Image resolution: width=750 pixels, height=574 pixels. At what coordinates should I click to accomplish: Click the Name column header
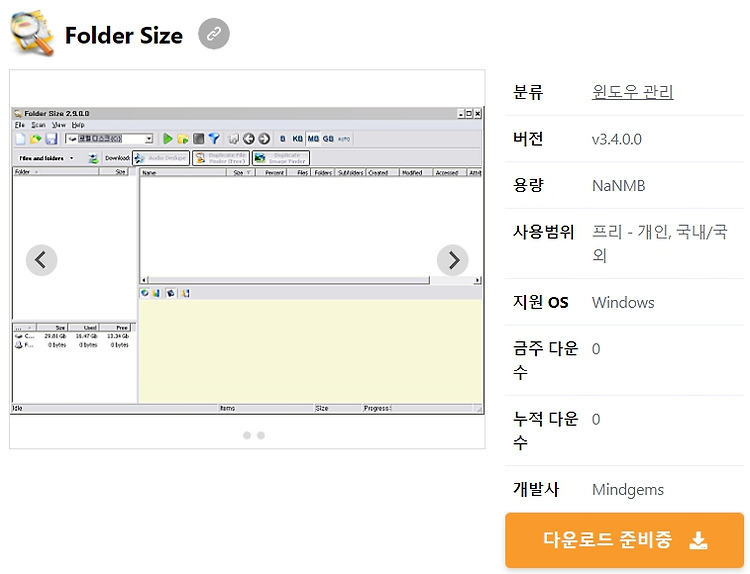coord(183,173)
